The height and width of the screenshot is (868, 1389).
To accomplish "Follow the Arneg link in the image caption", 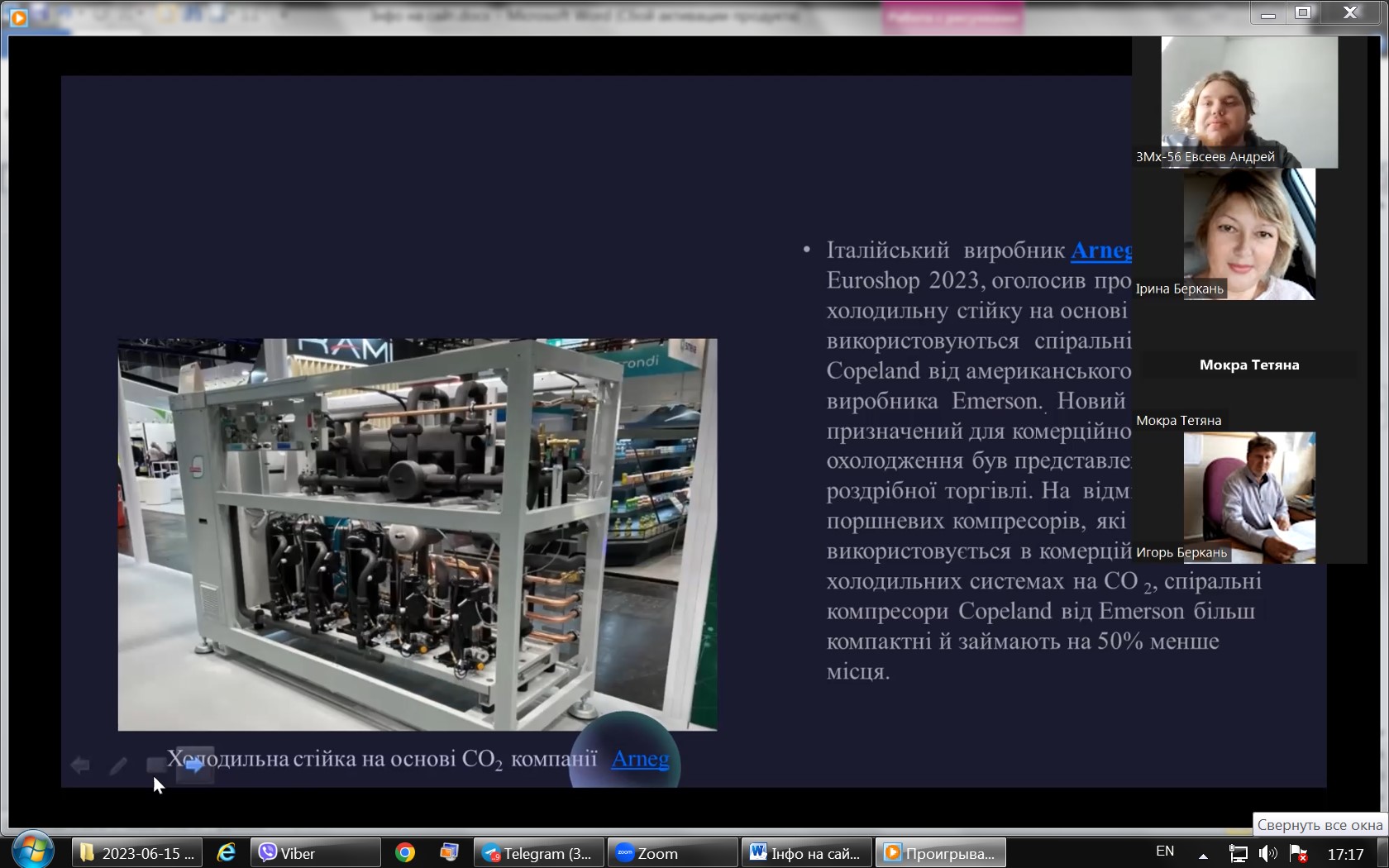I will click(640, 759).
